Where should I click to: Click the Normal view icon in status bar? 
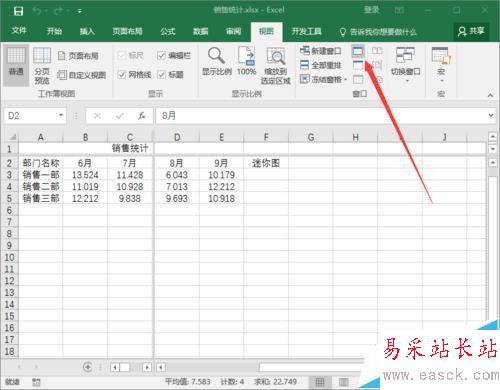tap(320, 382)
